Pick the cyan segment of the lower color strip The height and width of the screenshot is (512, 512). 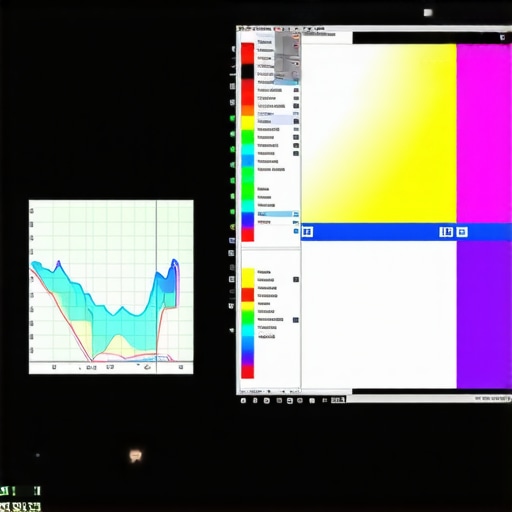[x=247, y=331]
